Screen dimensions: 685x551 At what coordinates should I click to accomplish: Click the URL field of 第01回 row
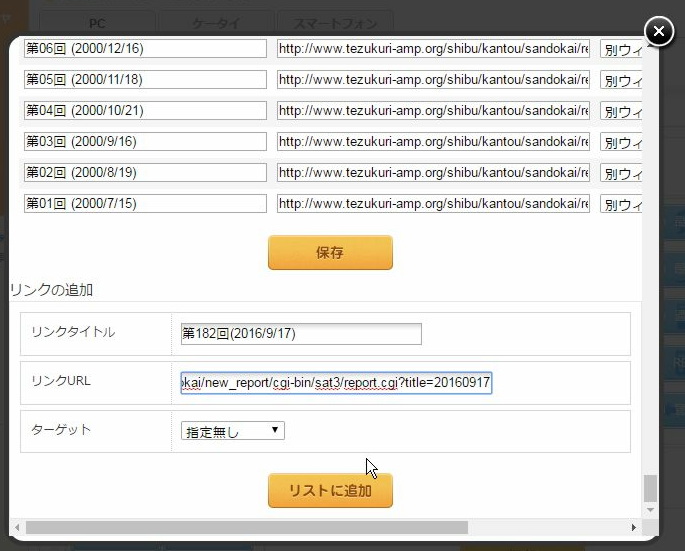432,204
